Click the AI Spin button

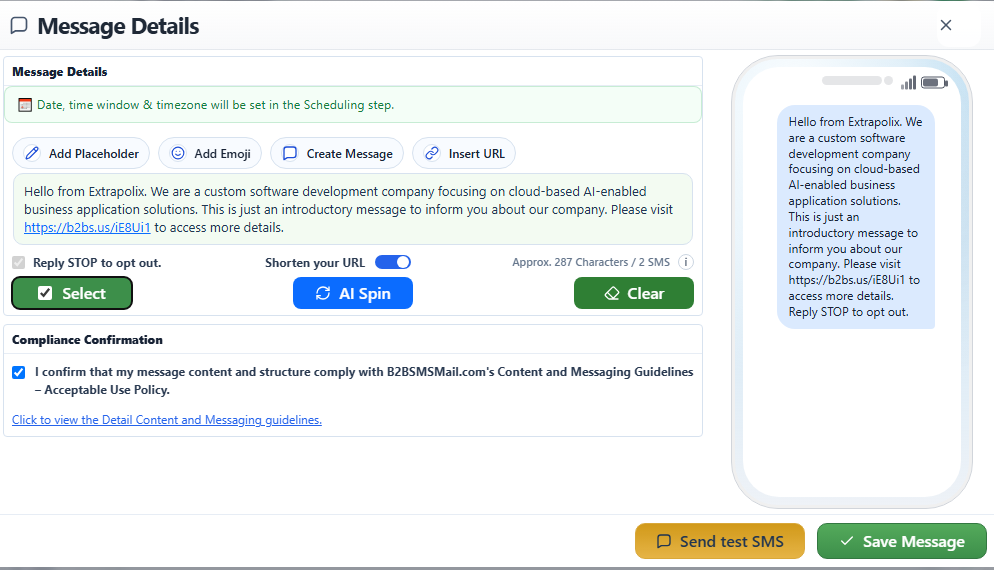[x=353, y=293]
